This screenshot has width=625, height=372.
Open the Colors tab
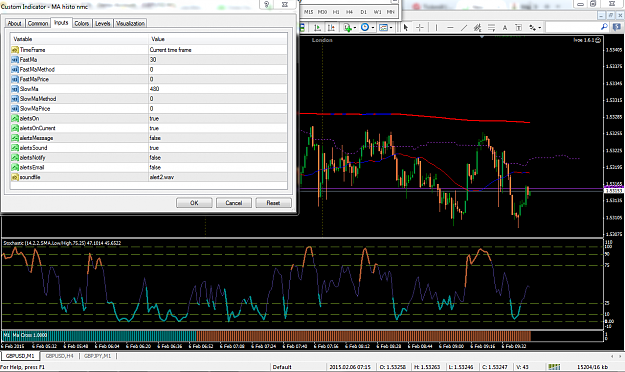pos(82,23)
